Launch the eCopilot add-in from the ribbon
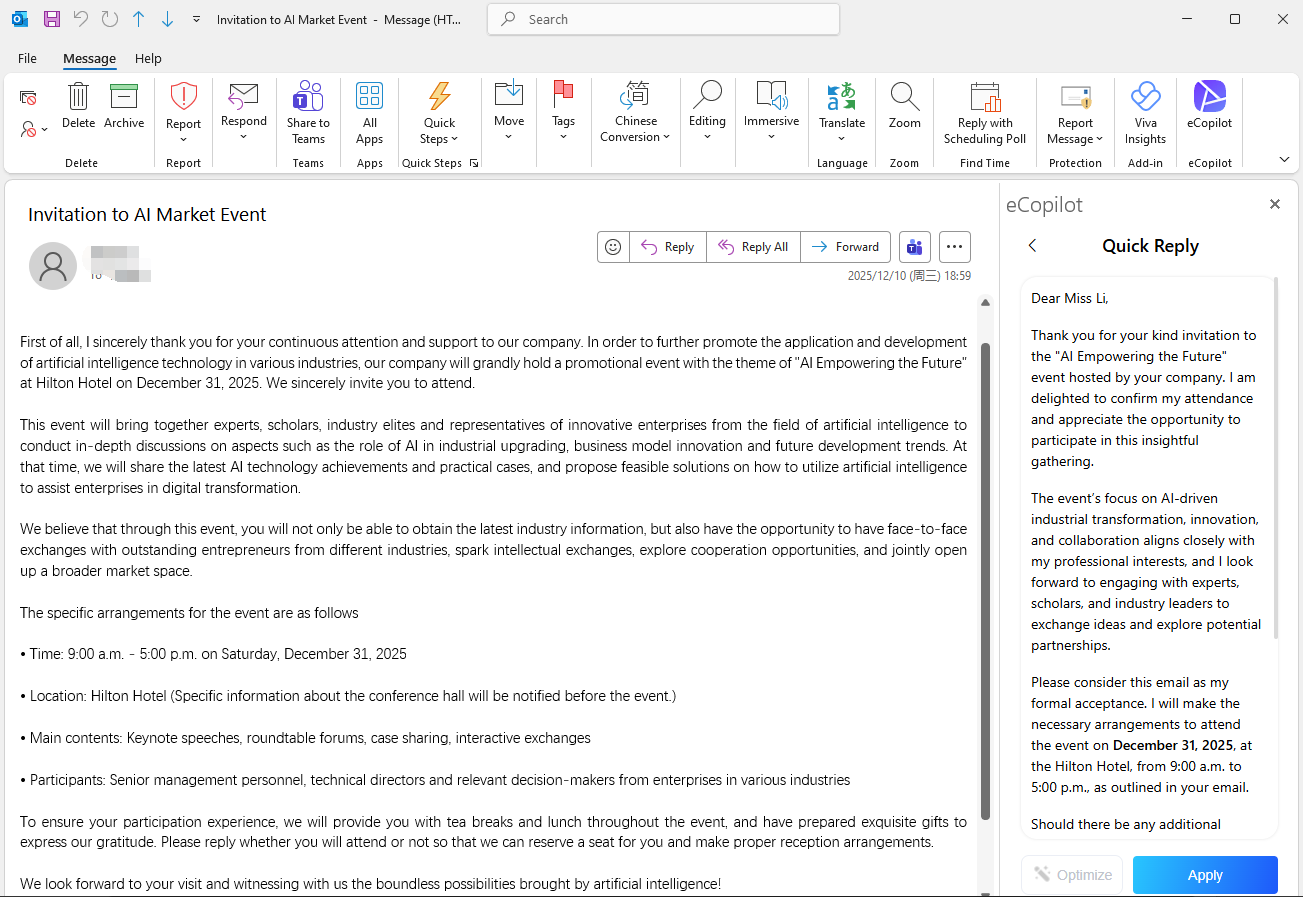The width and height of the screenshot is (1303, 897). 1209,110
